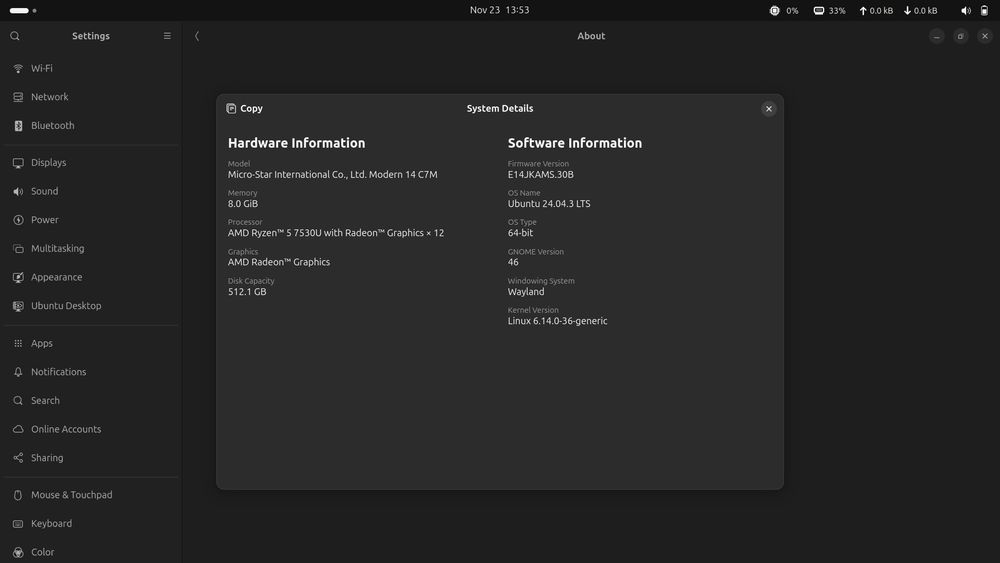Click the Search sidebar row's magnifier icon
Image resolution: width=1000 pixels, height=563 pixels.
coord(18,400)
